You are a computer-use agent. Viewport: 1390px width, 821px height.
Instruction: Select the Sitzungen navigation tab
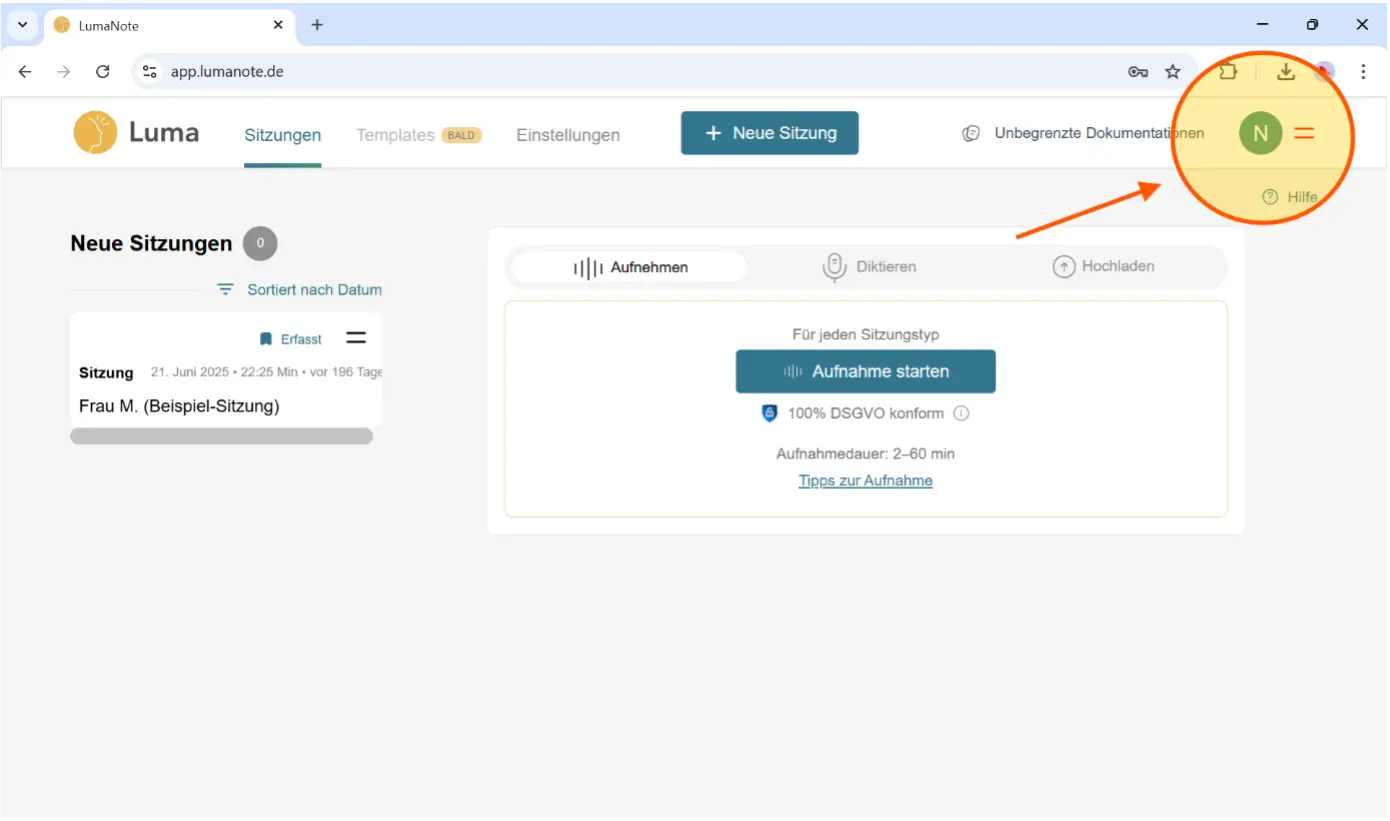283,135
